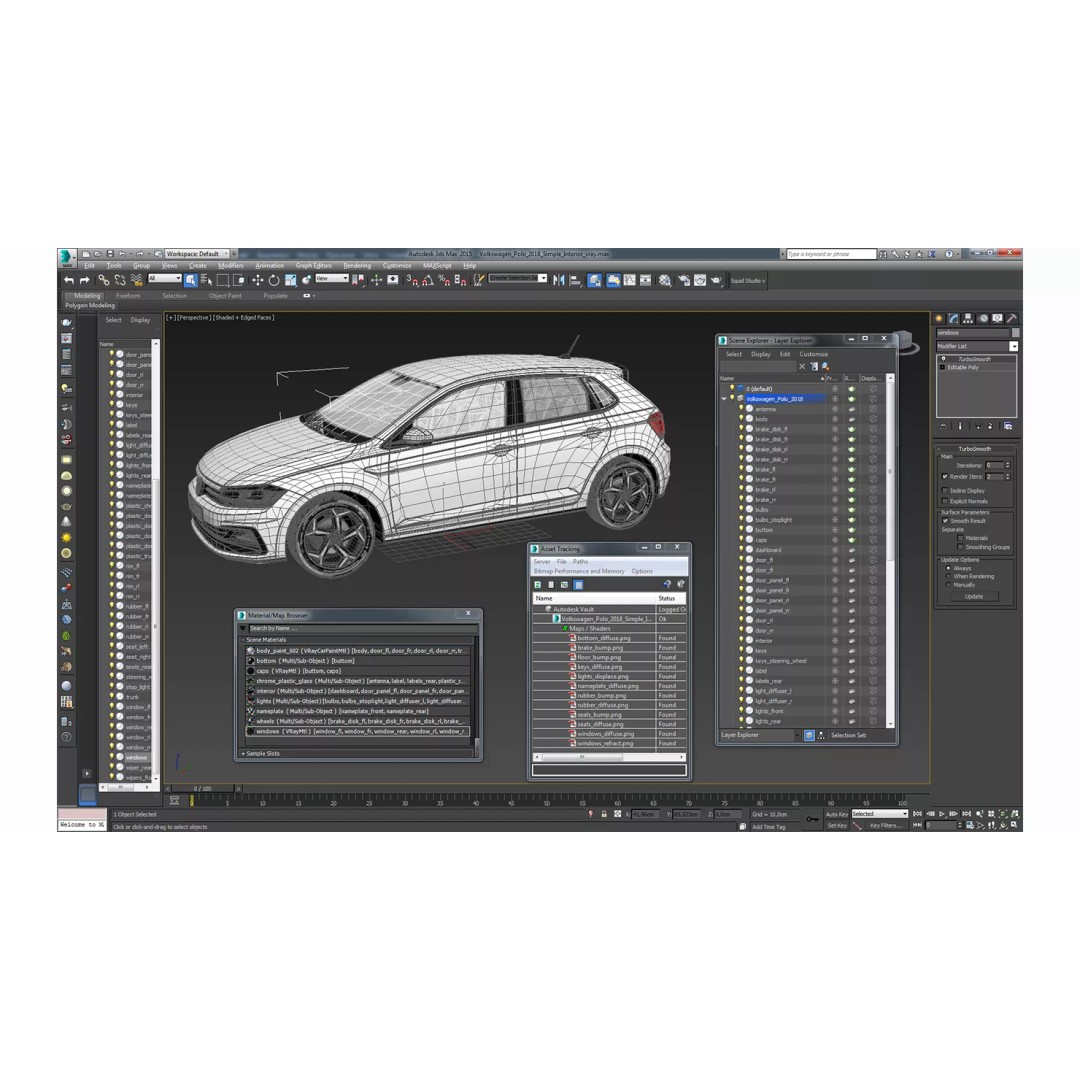Toggle the Smooth Result checkbox
1080x1080 pixels.
[945, 521]
